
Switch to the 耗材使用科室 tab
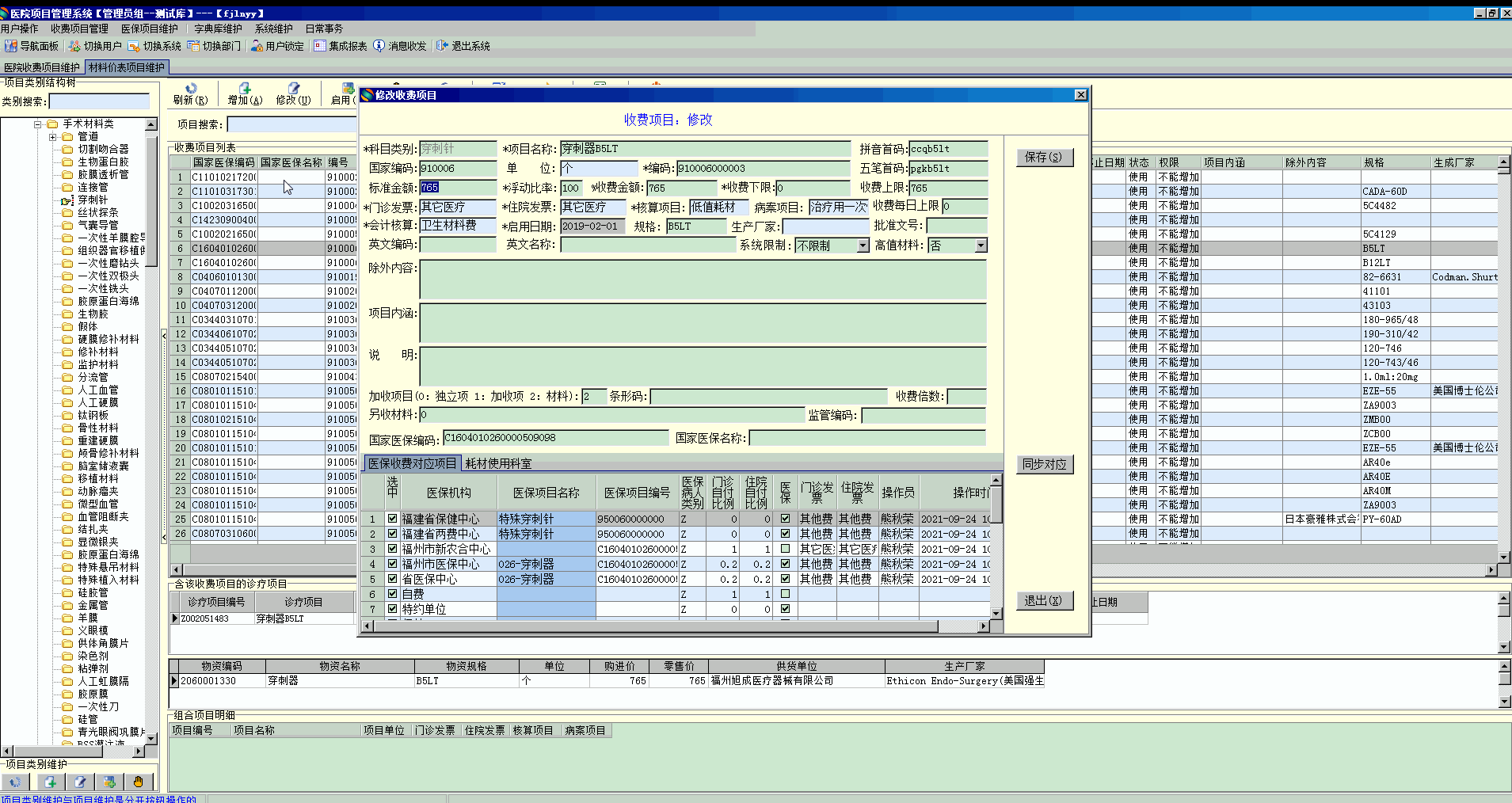(x=498, y=463)
